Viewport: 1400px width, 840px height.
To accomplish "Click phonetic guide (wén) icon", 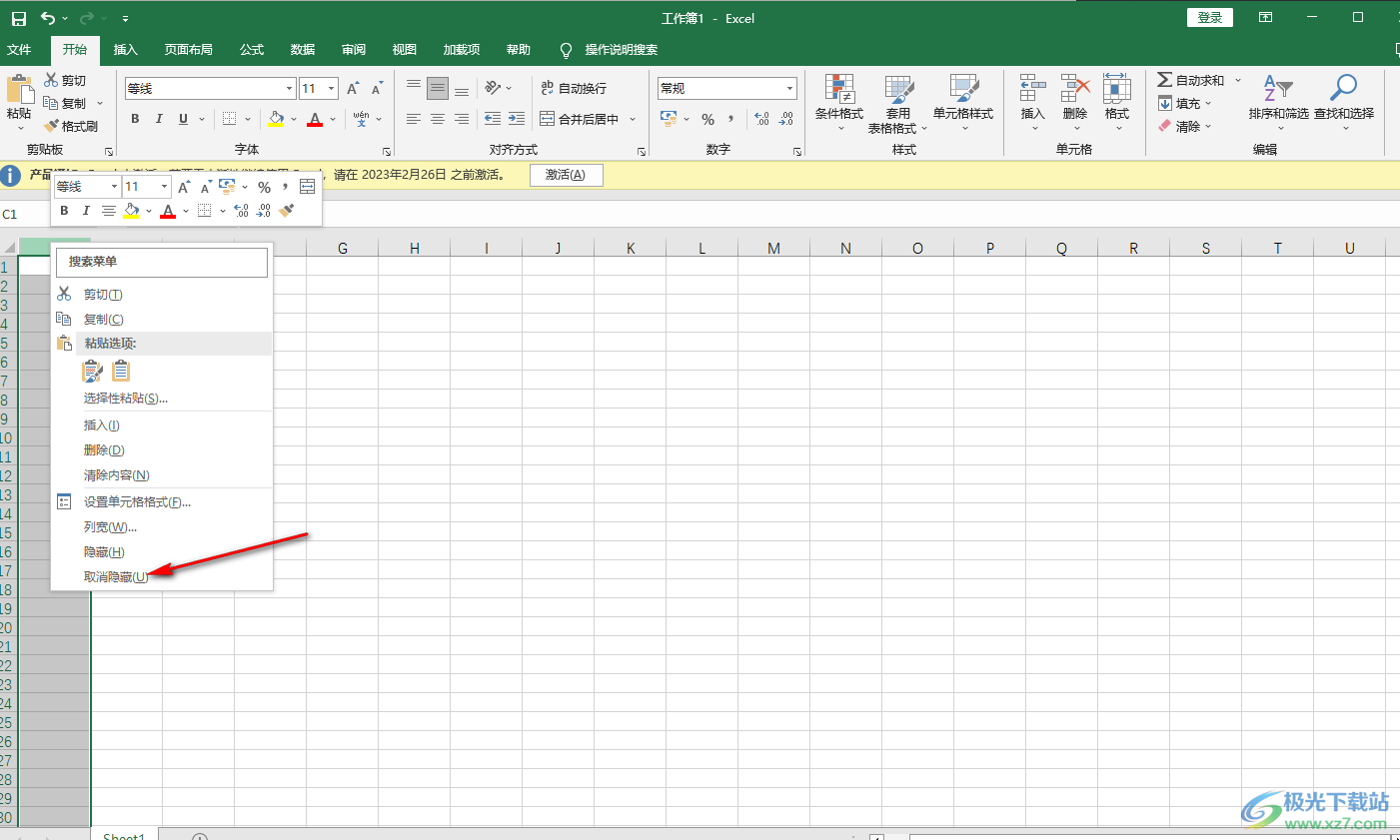I will click(x=361, y=119).
